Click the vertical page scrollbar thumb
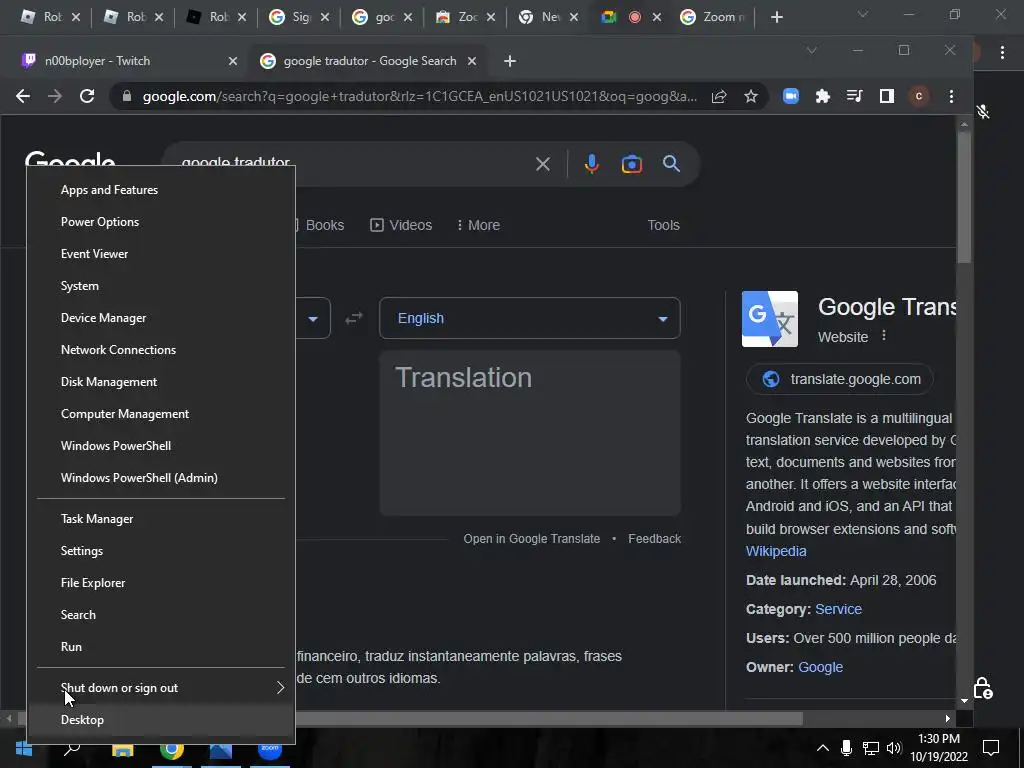1024x768 pixels. 964,198
